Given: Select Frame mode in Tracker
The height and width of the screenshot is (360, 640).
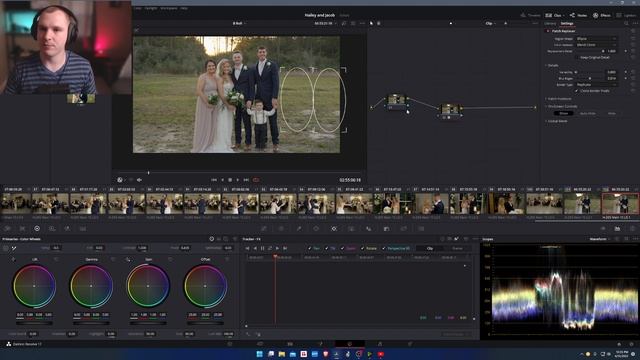Looking at the screenshot, I should click(457, 248).
